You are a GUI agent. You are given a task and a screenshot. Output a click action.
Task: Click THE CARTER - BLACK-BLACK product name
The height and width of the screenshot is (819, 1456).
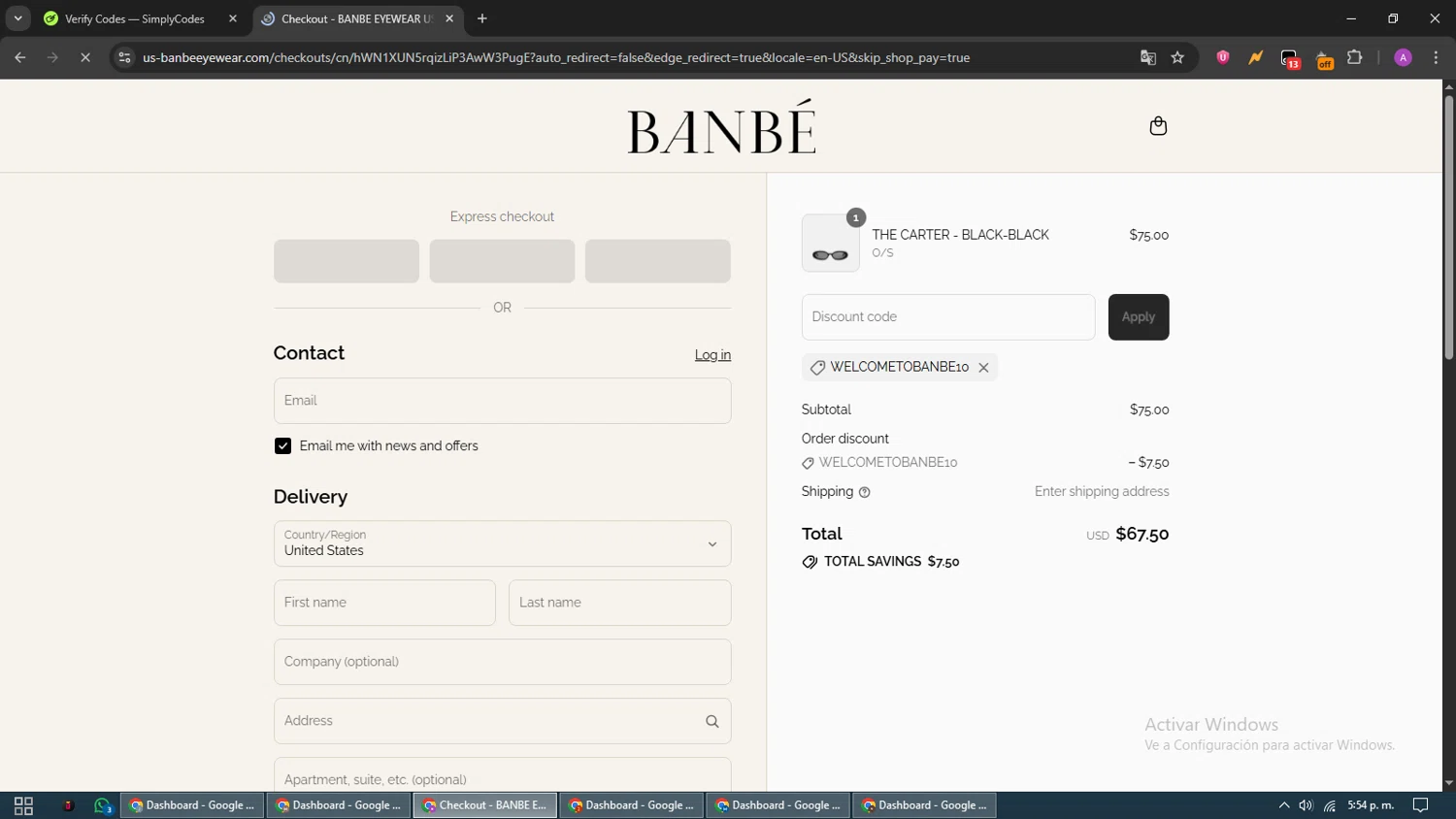[x=960, y=235]
